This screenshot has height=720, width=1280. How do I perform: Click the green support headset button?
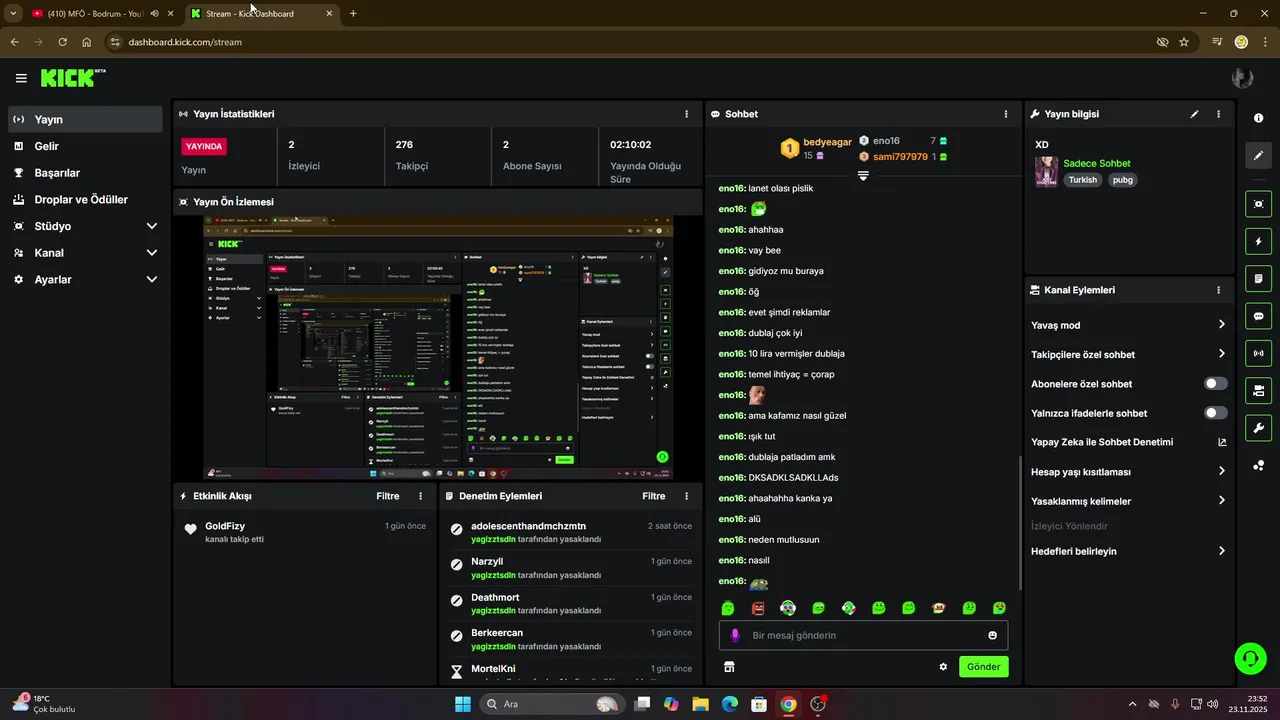(x=1250, y=658)
